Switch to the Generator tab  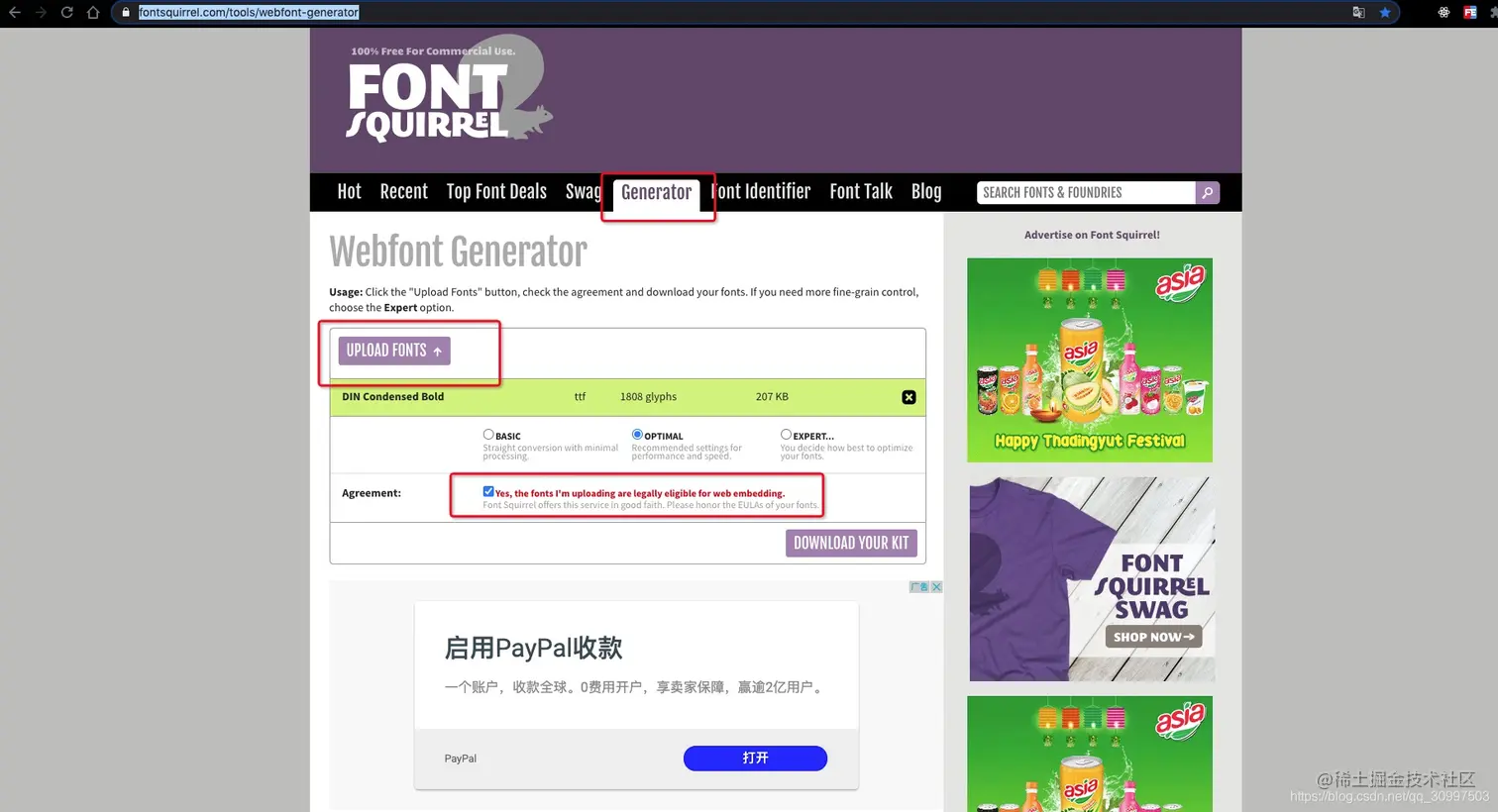click(656, 193)
